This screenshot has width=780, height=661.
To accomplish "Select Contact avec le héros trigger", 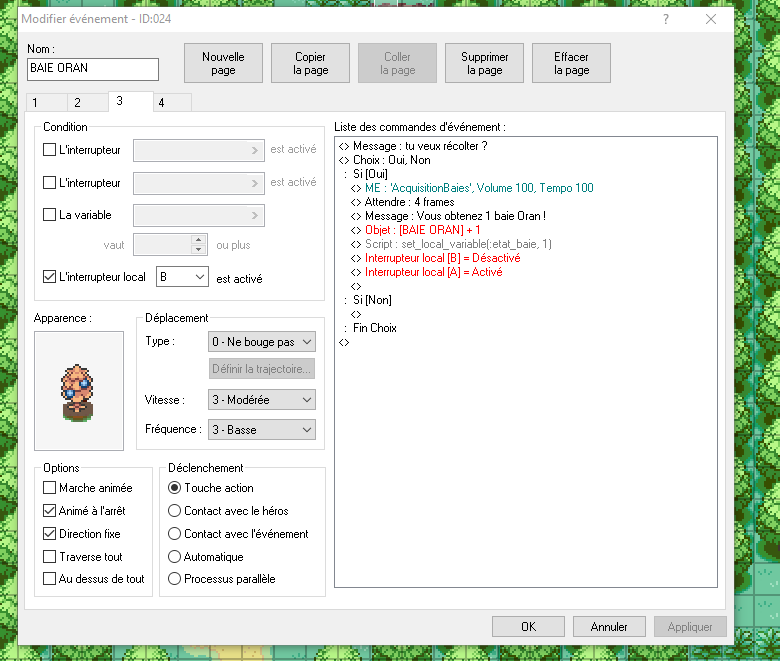I will [x=174, y=511].
